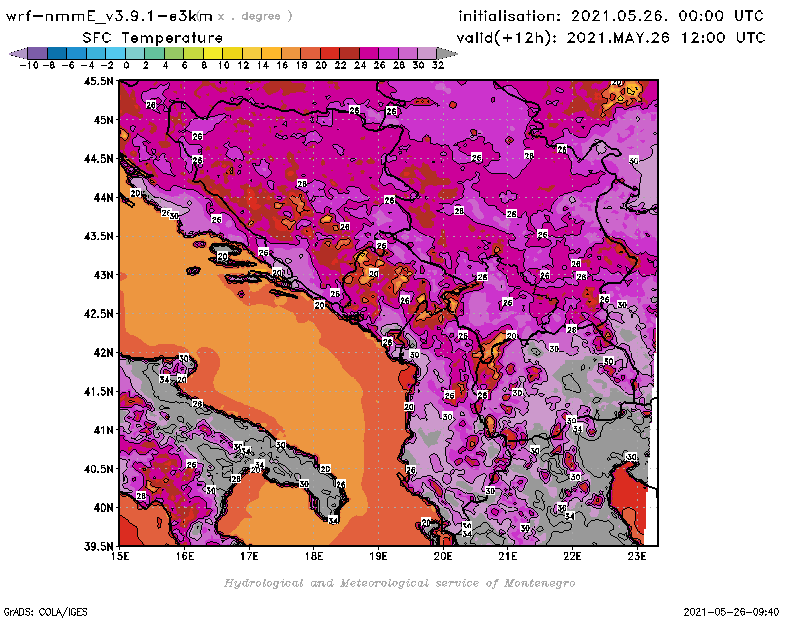Click the pale arrow below -10 on colorbar
Image resolution: width=800 pixels, height=618 pixels.
[18, 53]
